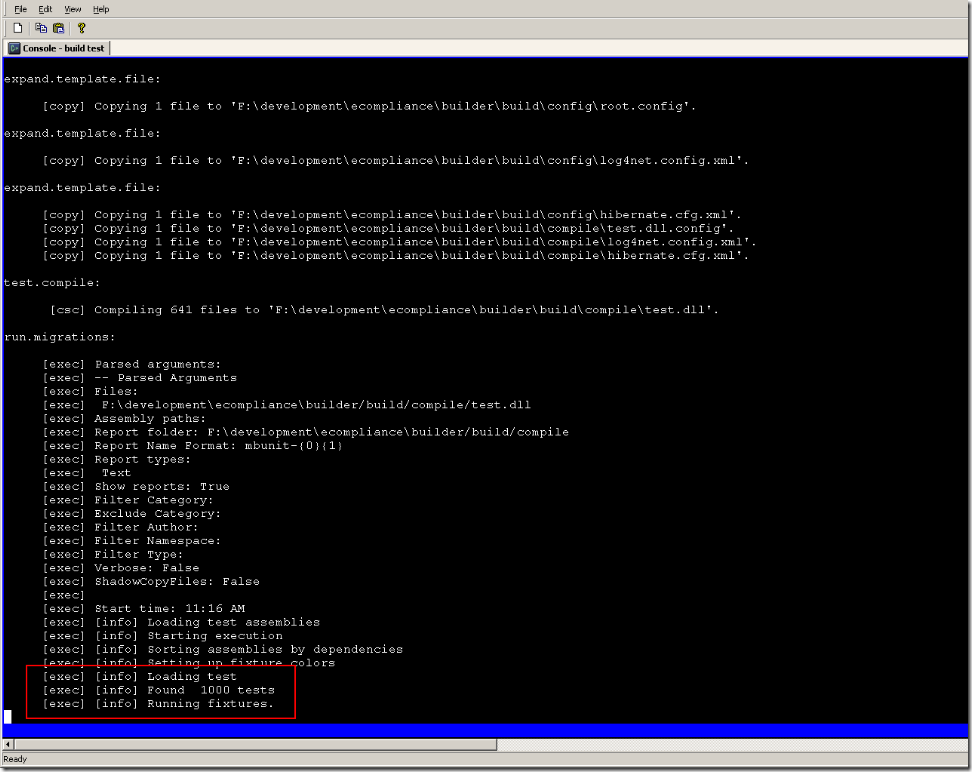This screenshot has width=972, height=772.
Task: Open the Edit menu
Action: (45, 9)
